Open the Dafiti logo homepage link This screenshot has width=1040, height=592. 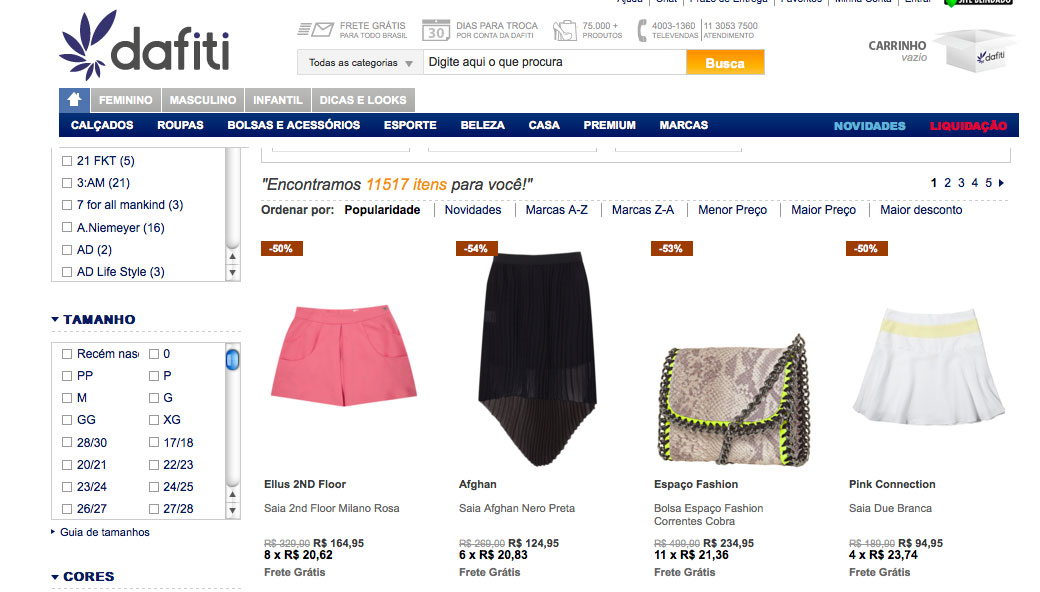tap(145, 45)
